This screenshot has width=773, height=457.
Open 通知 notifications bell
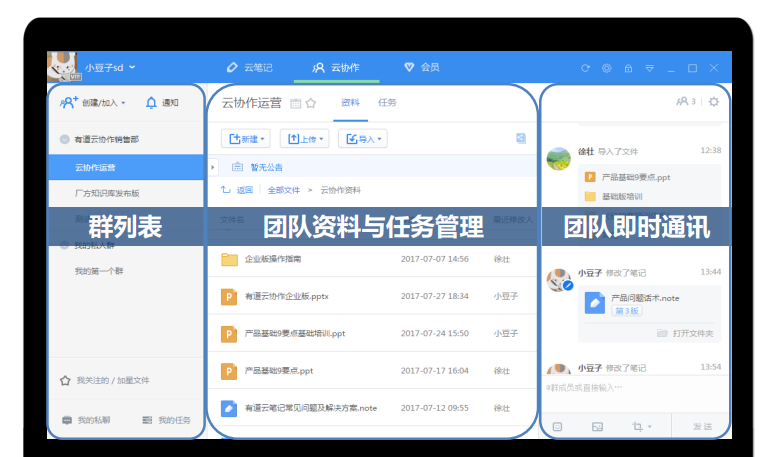[x=162, y=103]
